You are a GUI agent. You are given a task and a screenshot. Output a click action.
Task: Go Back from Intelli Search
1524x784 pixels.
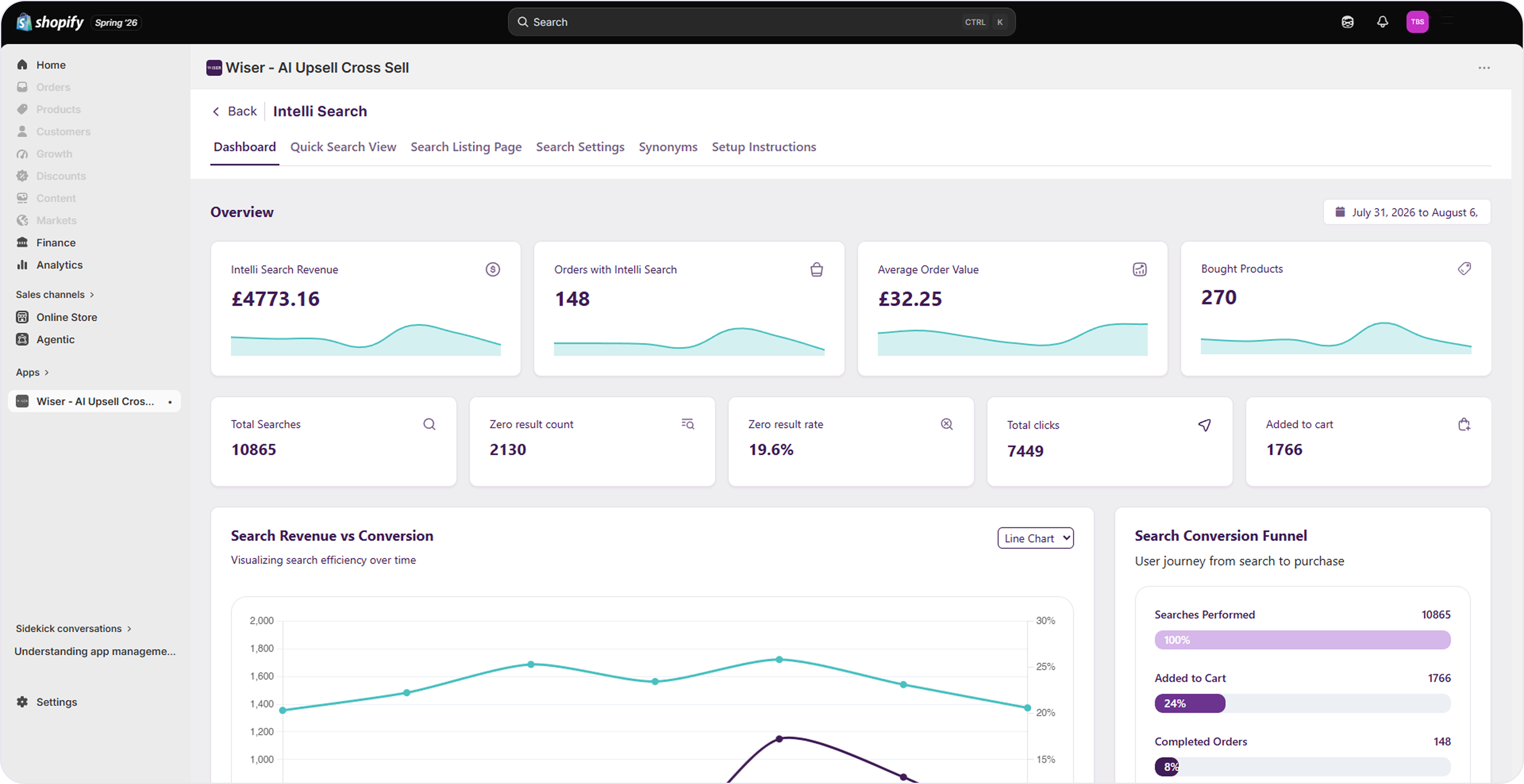click(235, 111)
